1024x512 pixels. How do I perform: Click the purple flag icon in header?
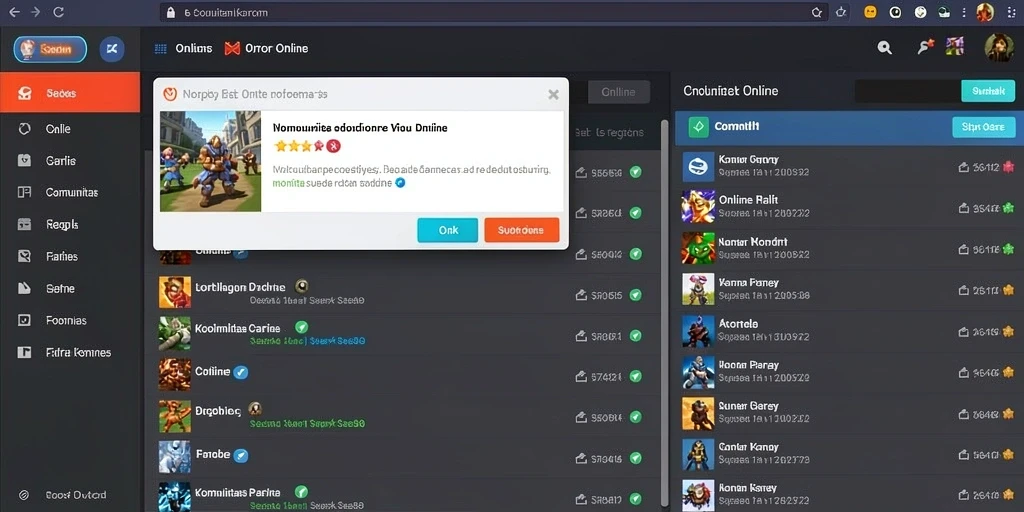tap(955, 46)
